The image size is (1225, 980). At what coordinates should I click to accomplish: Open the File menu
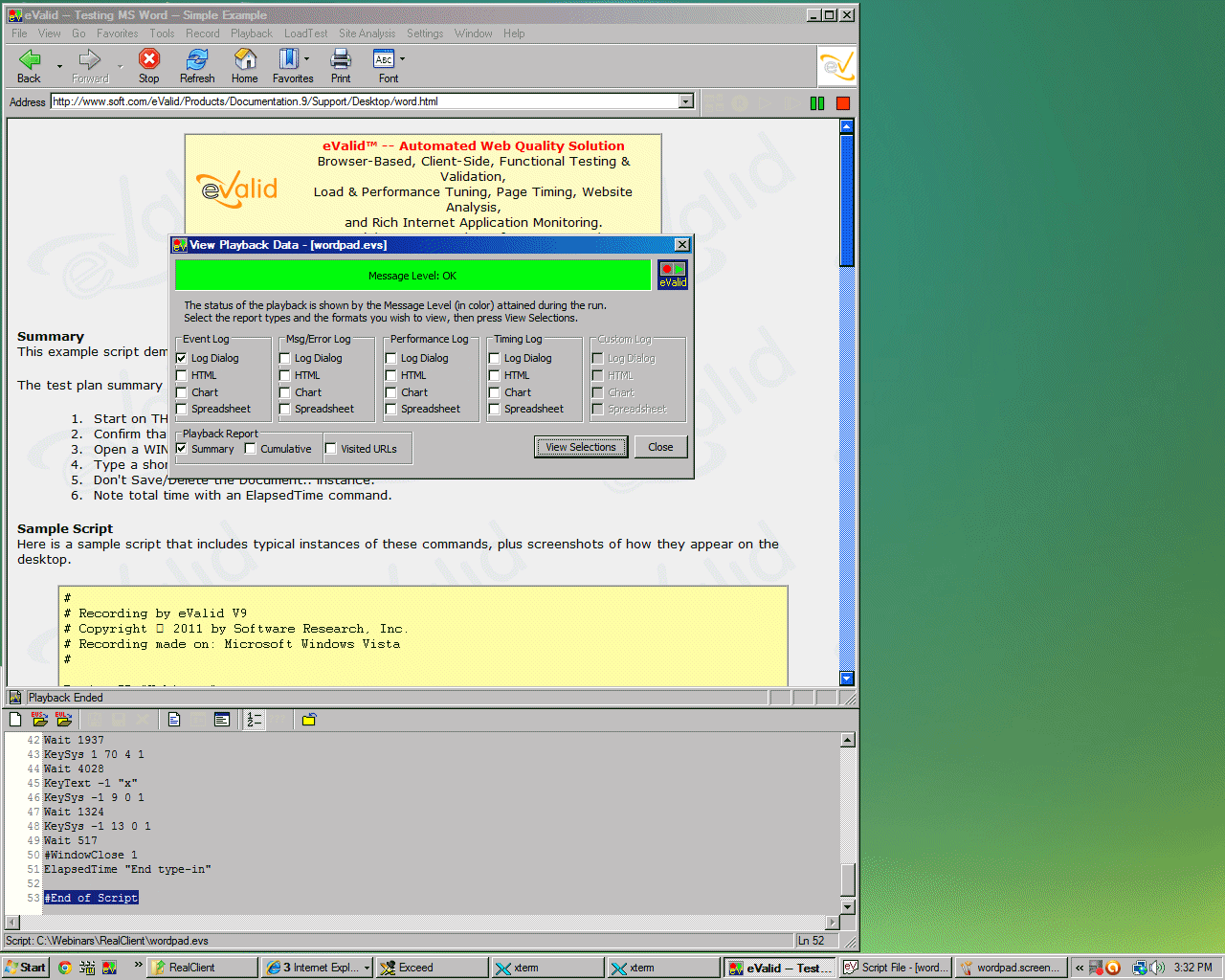[x=19, y=33]
